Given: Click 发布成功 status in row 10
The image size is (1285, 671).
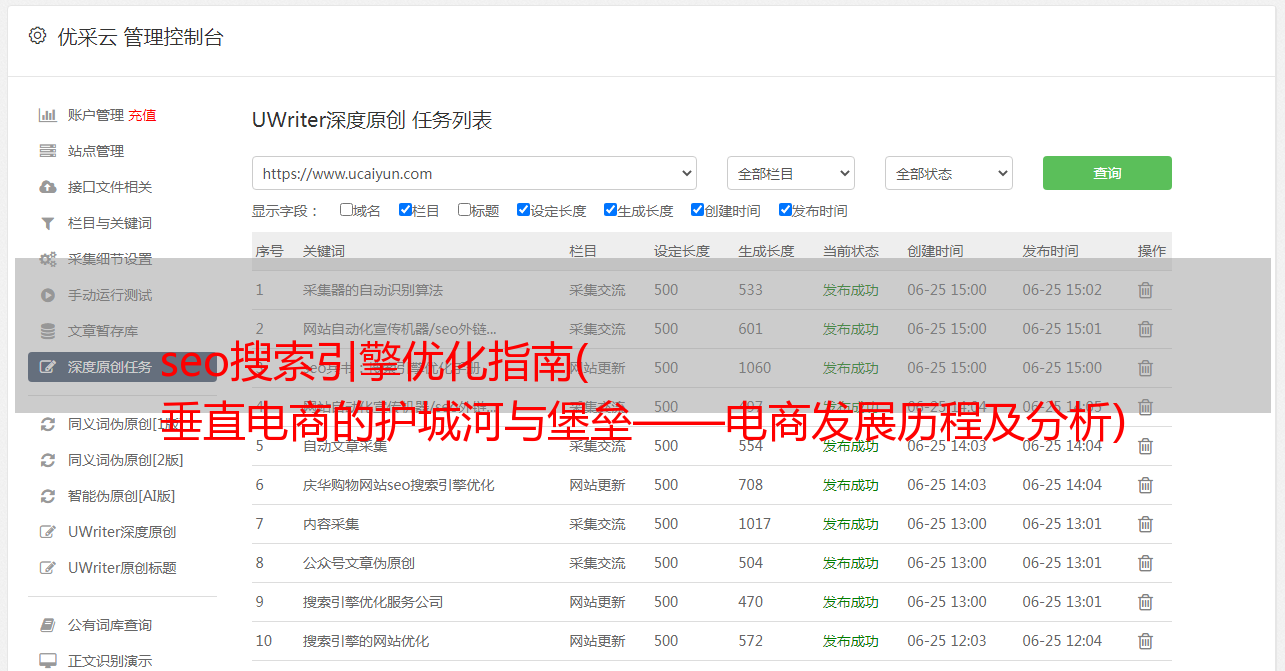Looking at the screenshot, I should click(x=851, y=641).
